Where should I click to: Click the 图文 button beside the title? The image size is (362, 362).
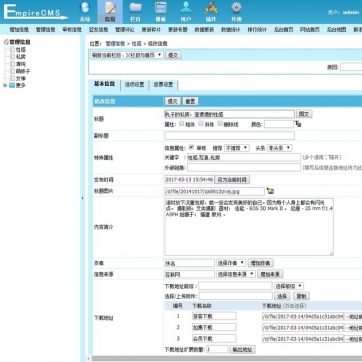click(x=304, y=114)
